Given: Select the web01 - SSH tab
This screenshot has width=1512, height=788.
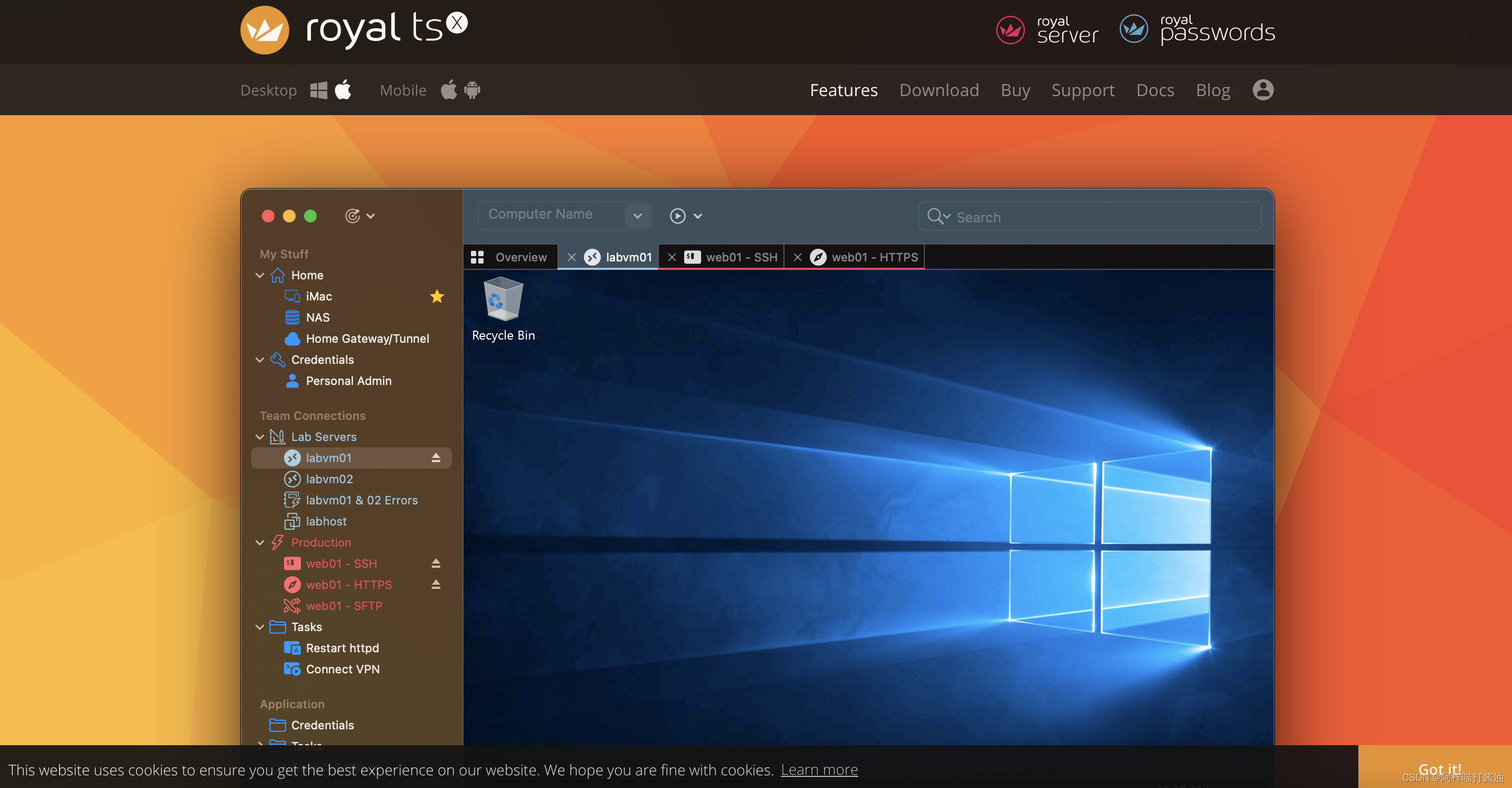Looking at the screenshot, I should pos(741,257).
